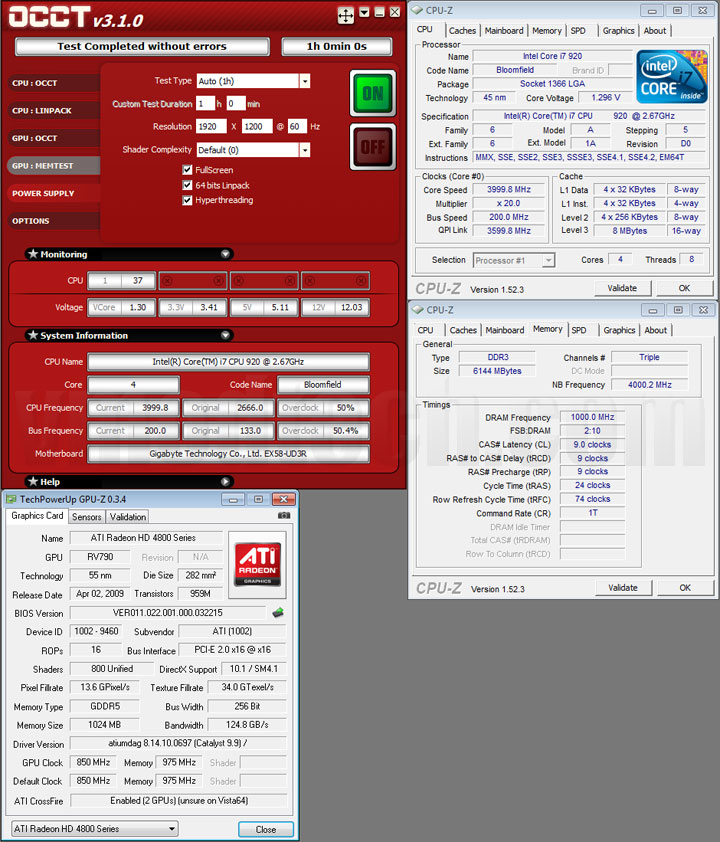Open the OPTIONS tab in OCCT
720x842 pixels.
coord(53,221)
